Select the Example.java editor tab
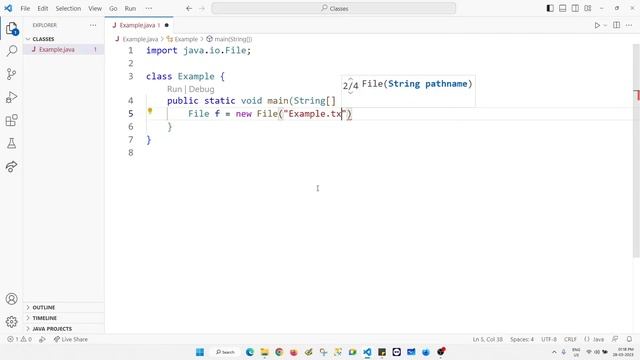This screenshot has width=640, height=360. pyautogui.click(x=139, y=25)
